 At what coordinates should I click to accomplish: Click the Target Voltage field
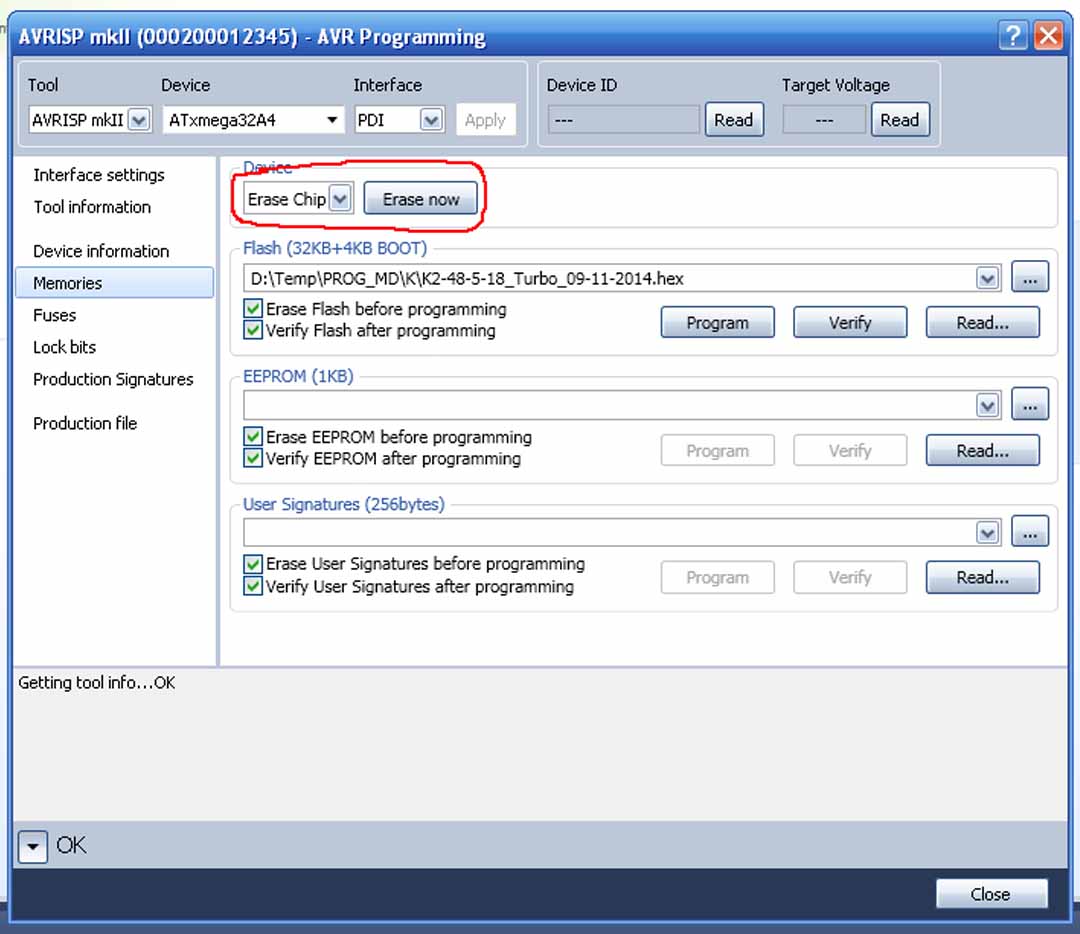pos(824,120)
